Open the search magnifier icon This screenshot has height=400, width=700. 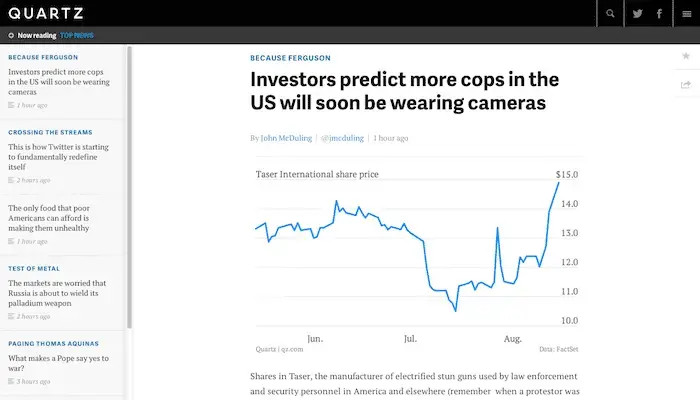[610, 14]
